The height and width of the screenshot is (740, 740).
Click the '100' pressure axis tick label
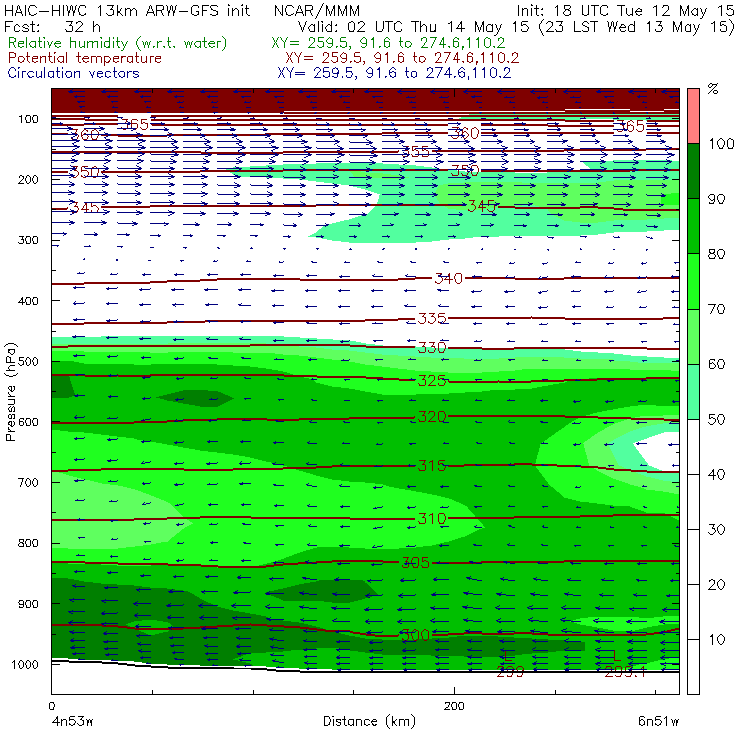(x=28, y=119)
